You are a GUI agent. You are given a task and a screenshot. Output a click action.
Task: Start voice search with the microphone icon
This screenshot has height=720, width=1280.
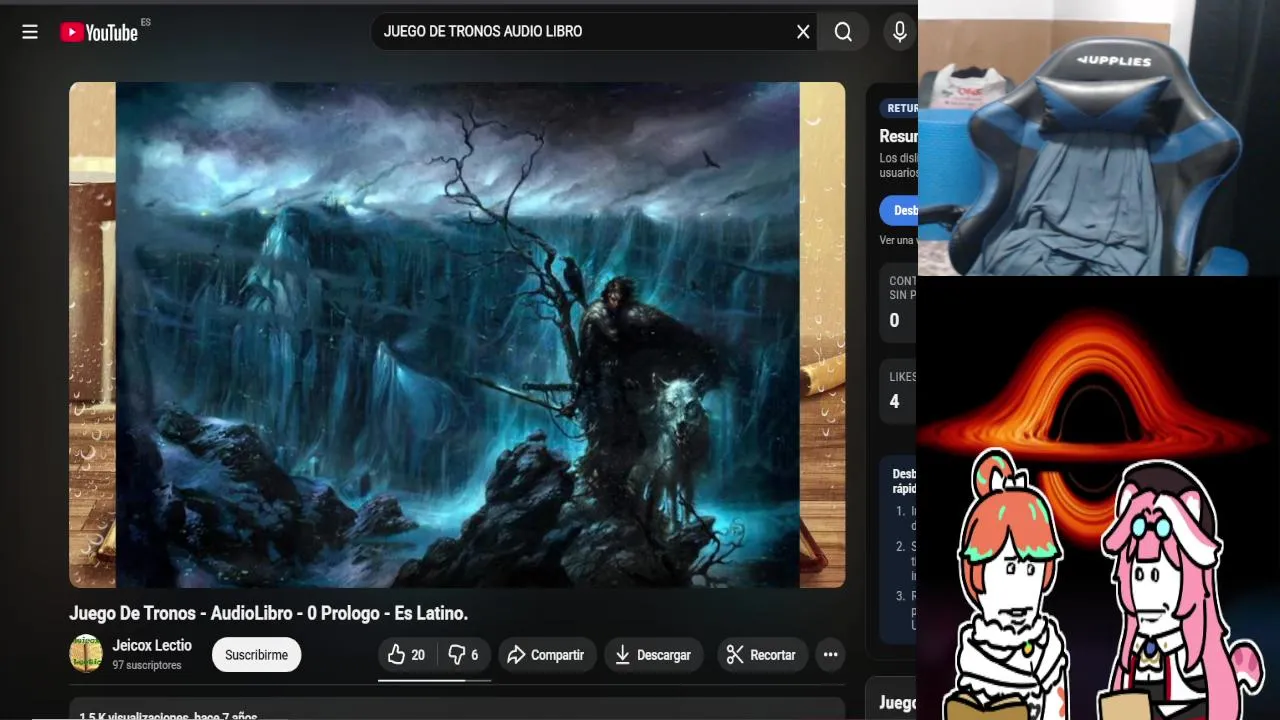900,32
